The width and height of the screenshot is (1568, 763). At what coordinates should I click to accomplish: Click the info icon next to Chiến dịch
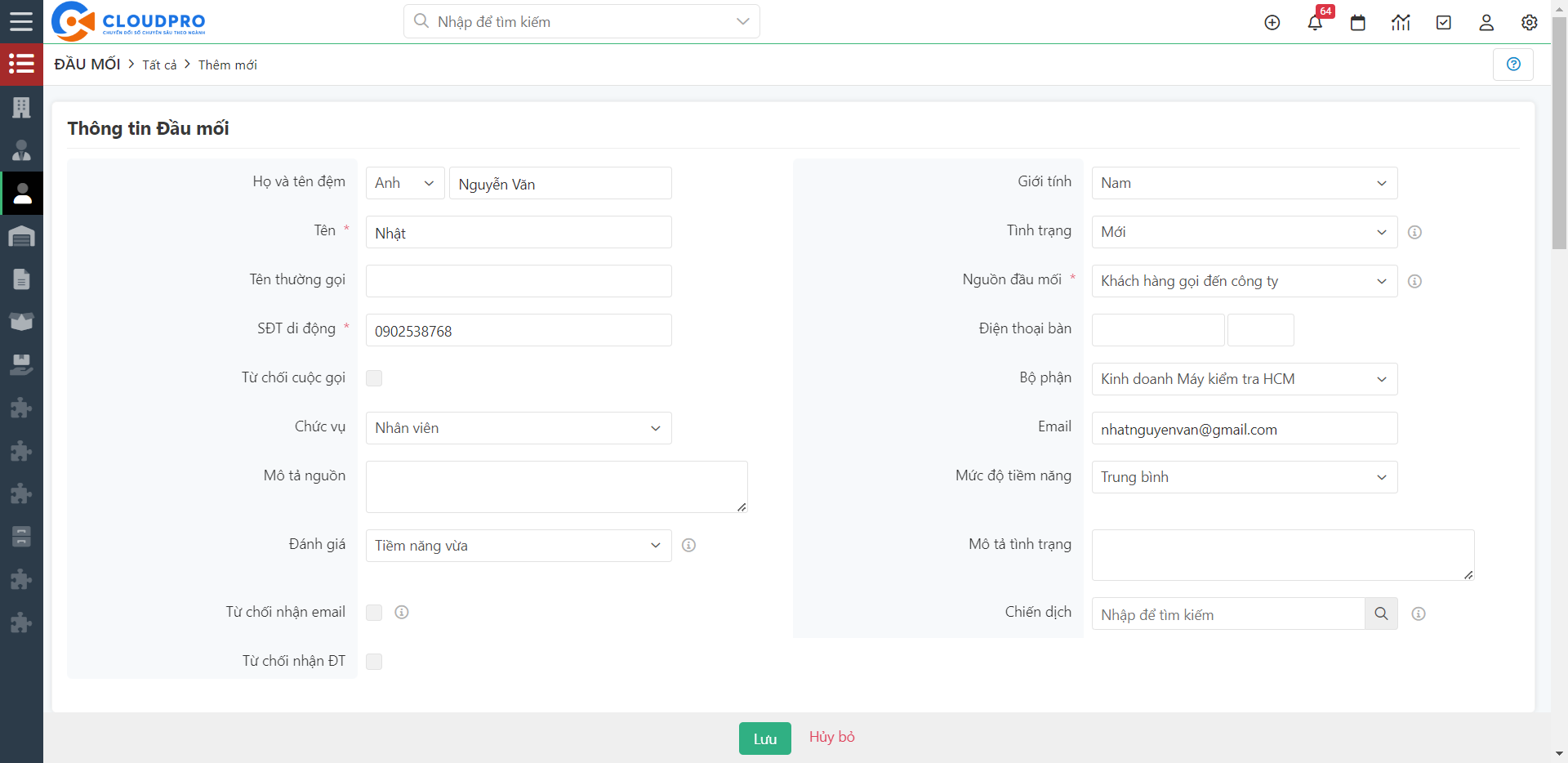click(1419, 614)
